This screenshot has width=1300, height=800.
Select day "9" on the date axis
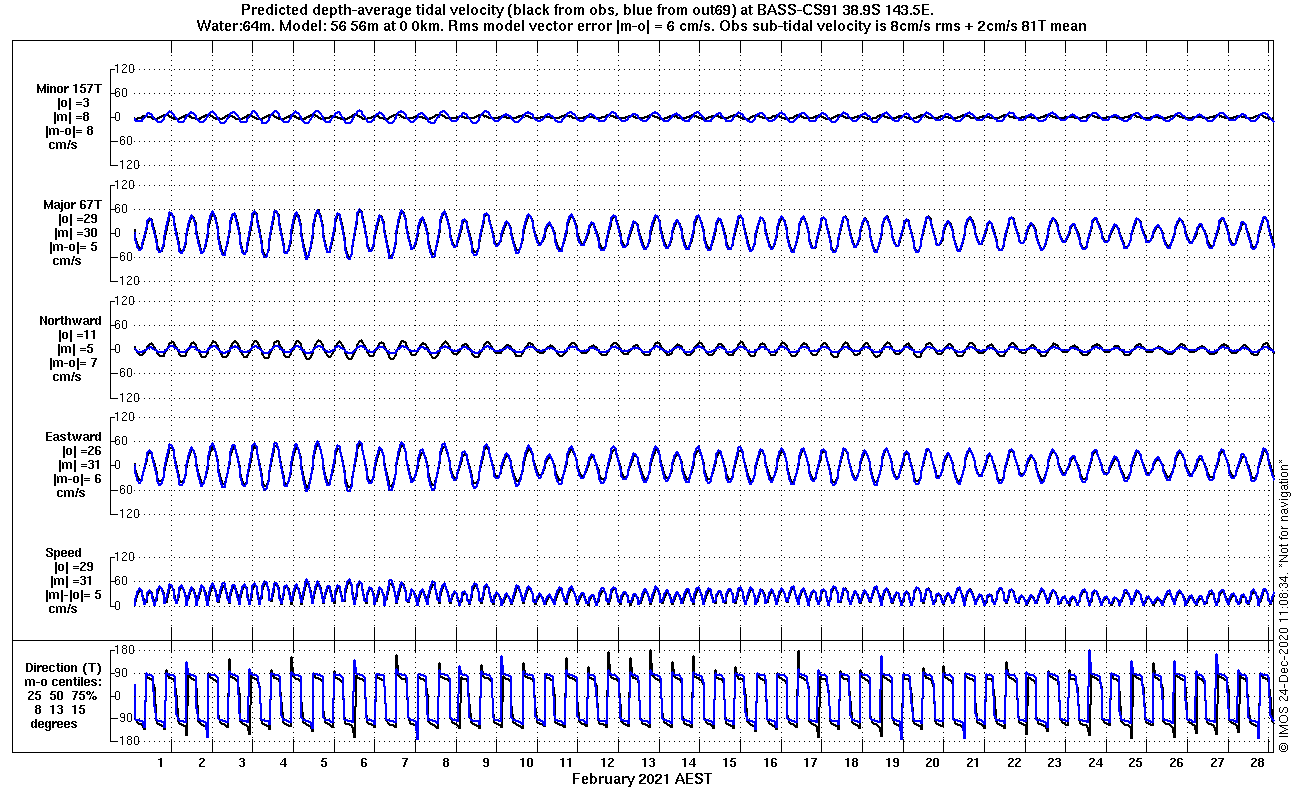pos(486,762)
